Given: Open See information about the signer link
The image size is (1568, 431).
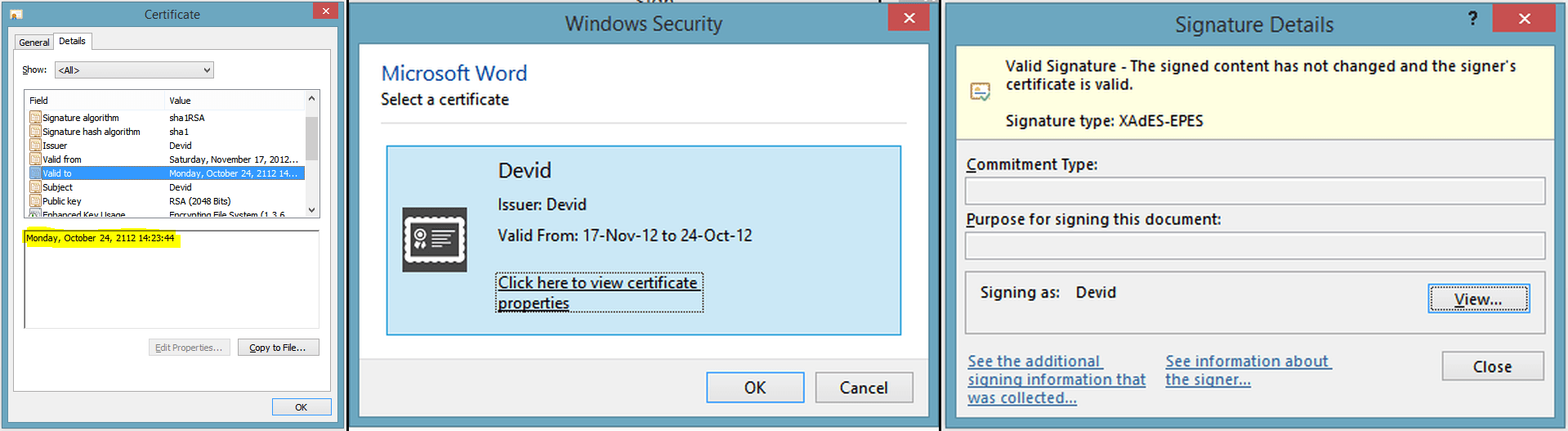Looking at the screenshot, I should click(1247, 370).
